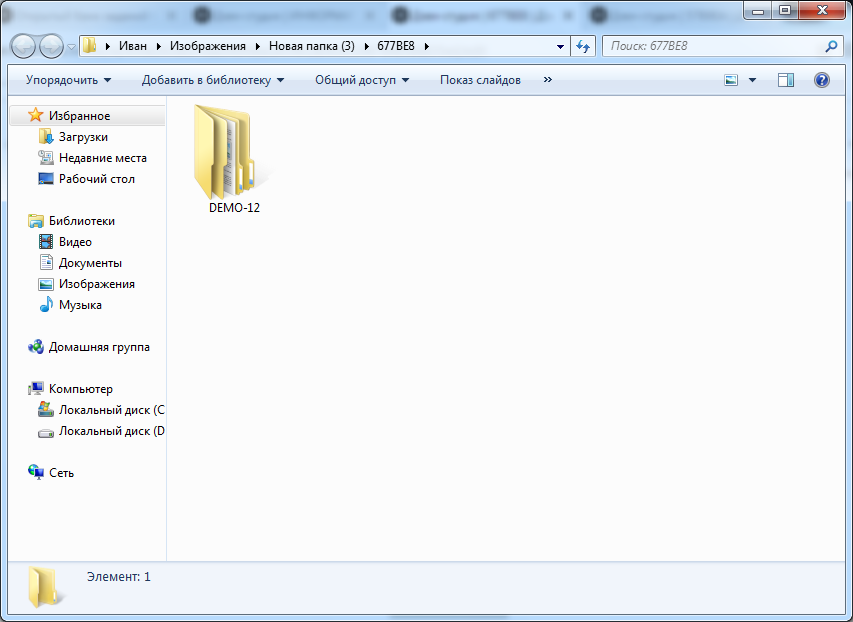Open Добавить в библиотеку menu

(x=213, y=80)
